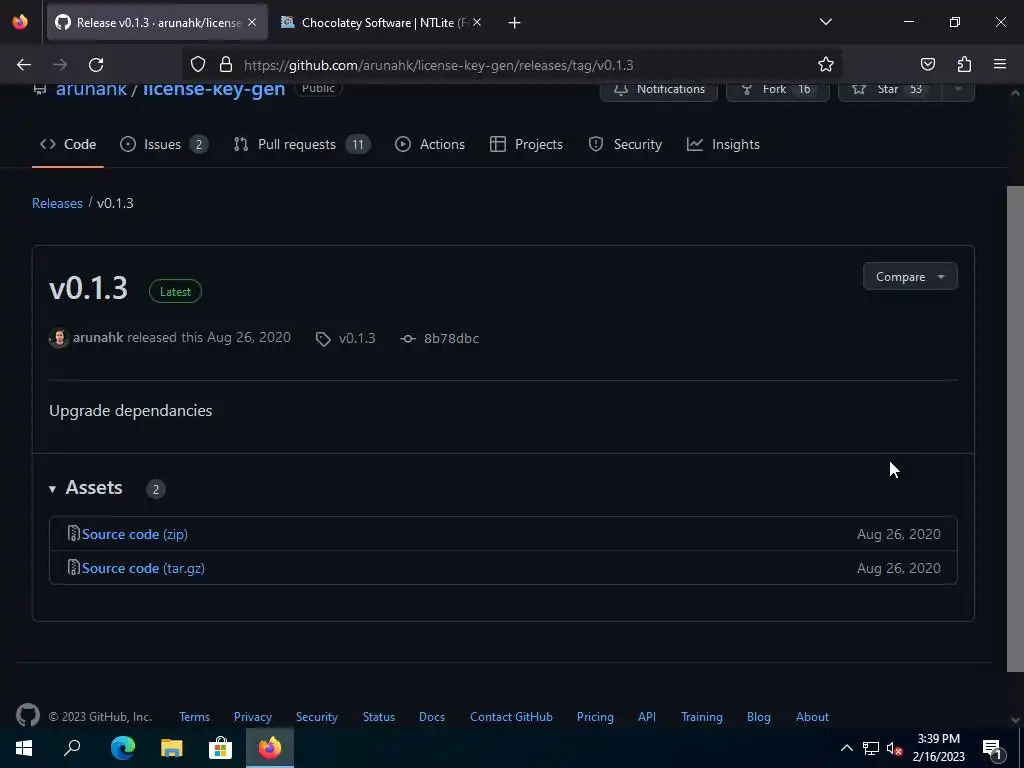The height and width of the screenshot is (768, 1024).
Task: Open the Pricing footer link
Action: [x=595, y=716]
